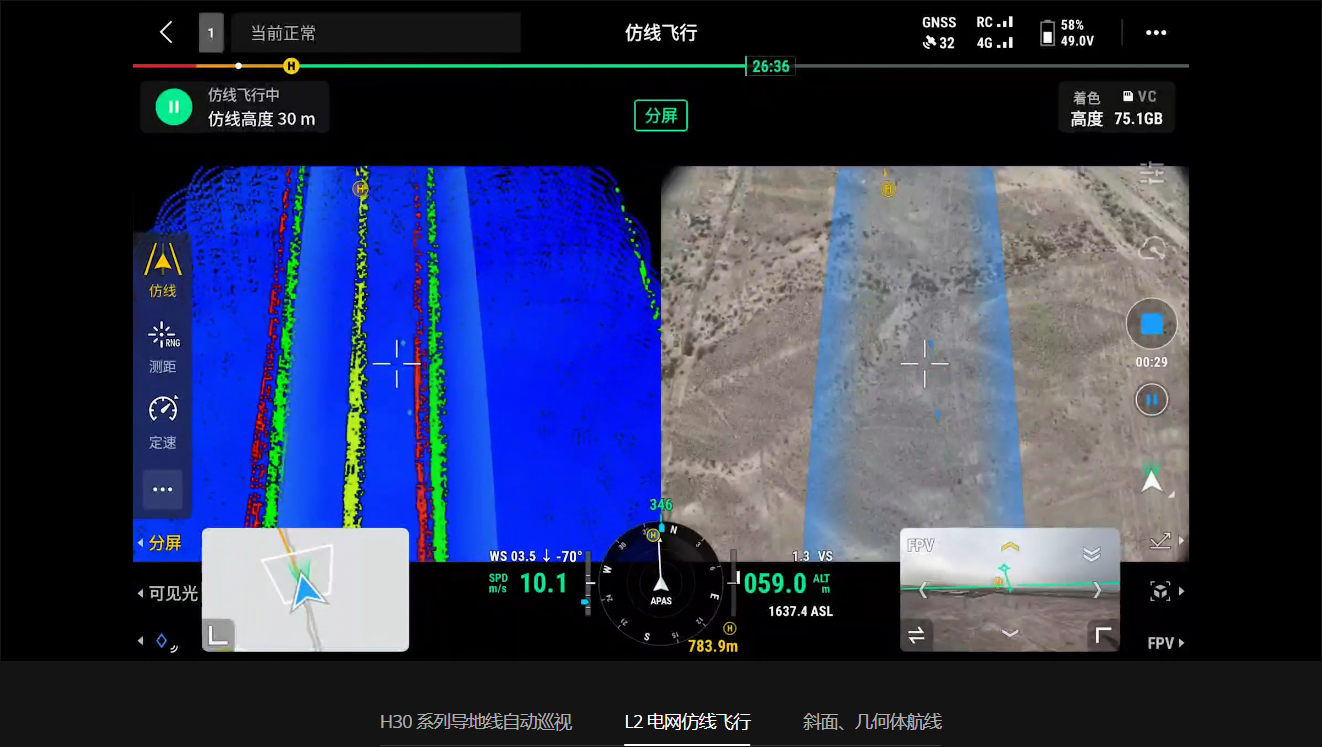The width and height of the screenshot is (1322, 747).
Task: Switch to H30 系列导地线自动巡视 tab
Action: pos(475,722)
